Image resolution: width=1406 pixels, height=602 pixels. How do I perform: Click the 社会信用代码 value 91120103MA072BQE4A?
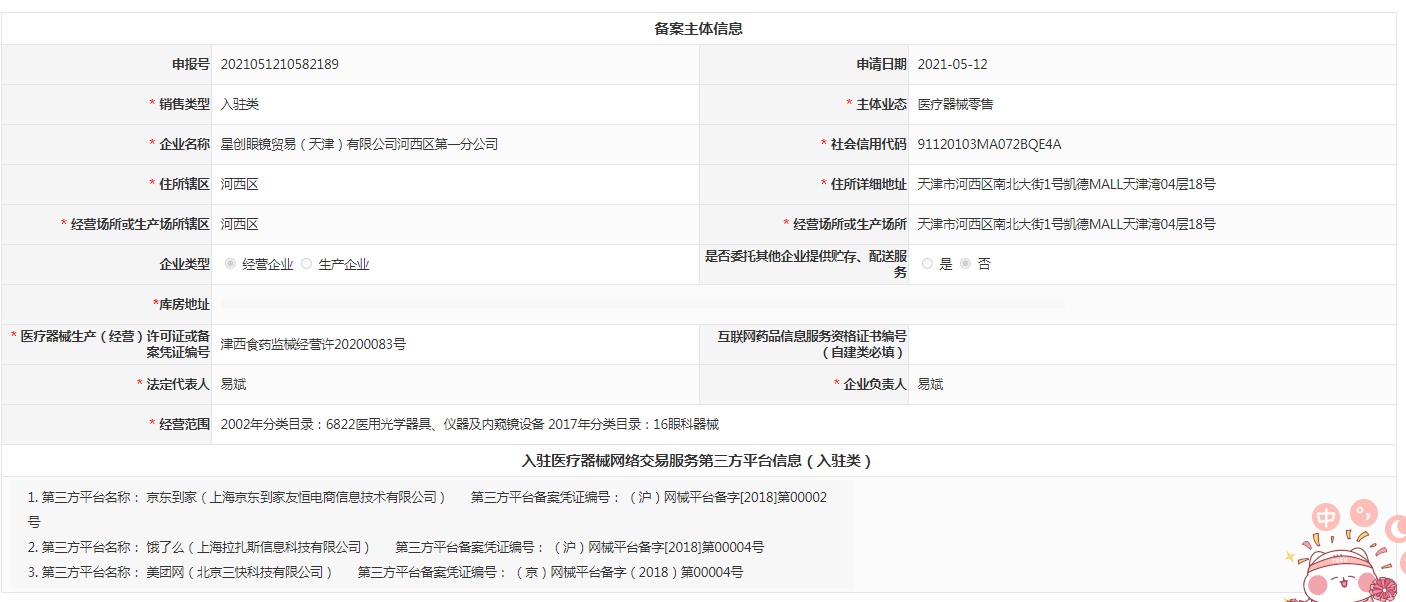pos(989,144)
